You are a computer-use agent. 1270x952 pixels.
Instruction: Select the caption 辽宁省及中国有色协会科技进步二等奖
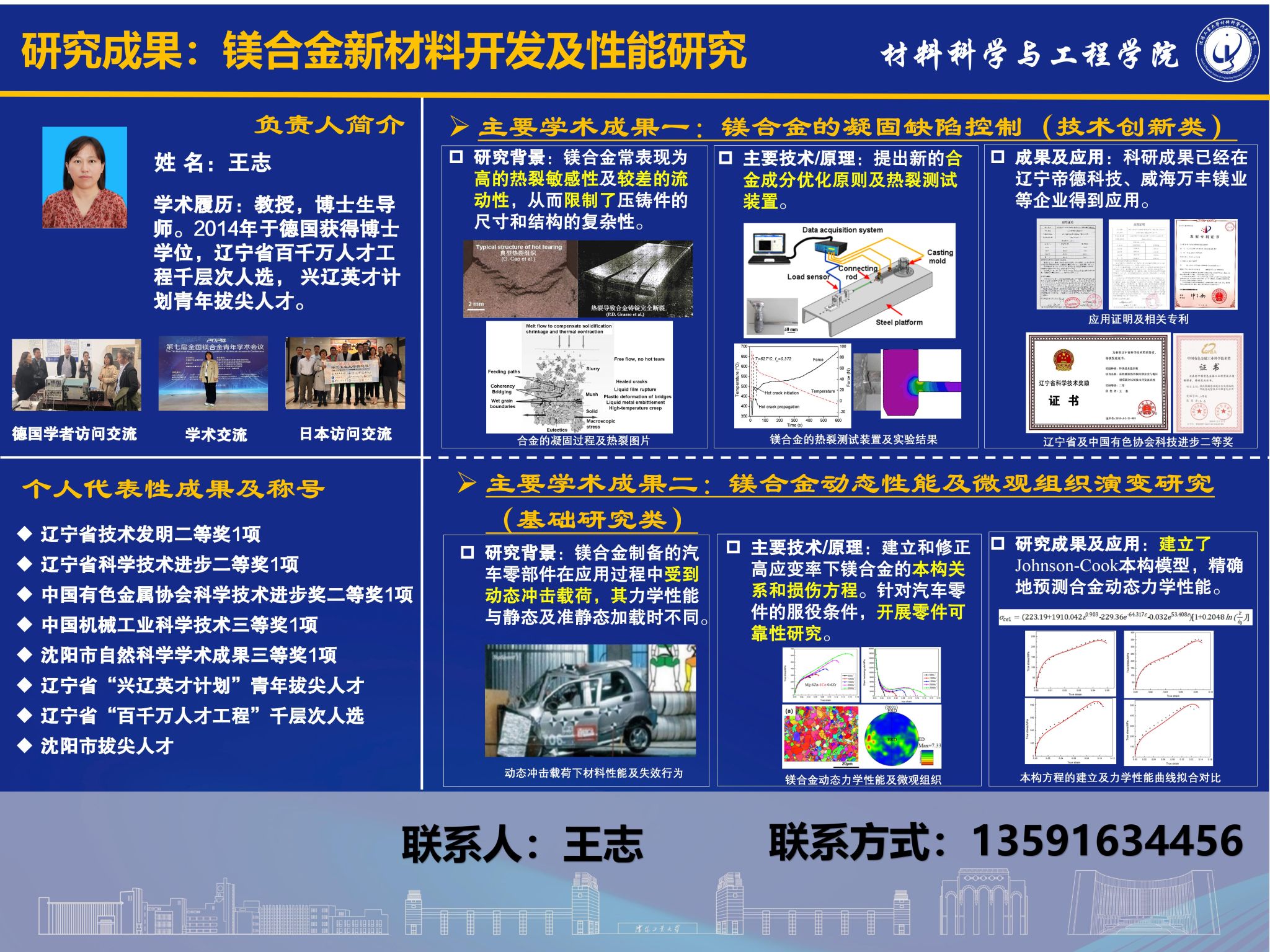(x=1138, y=442)
